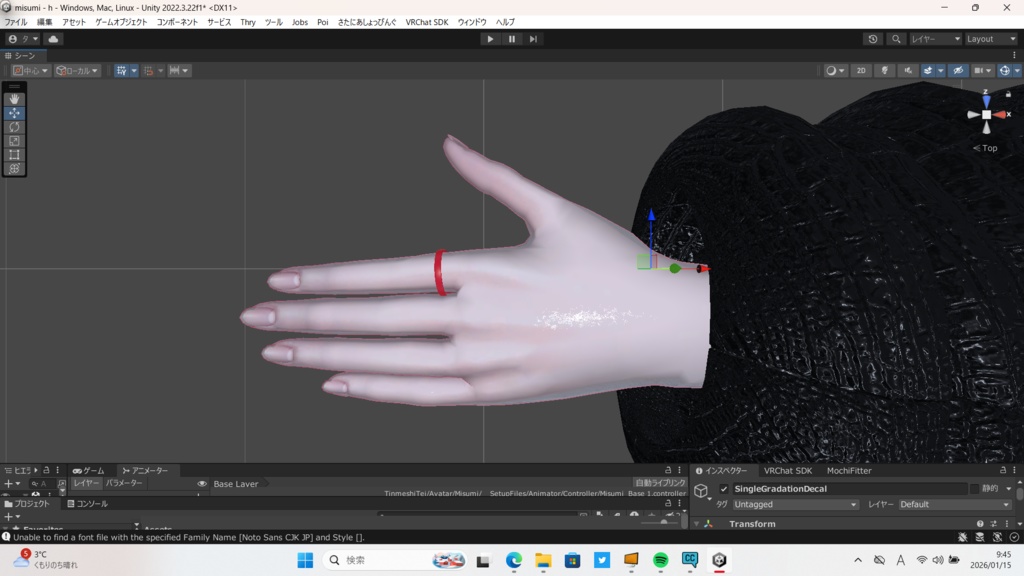Switch to the MochiFitter tab

coord(849,470)
